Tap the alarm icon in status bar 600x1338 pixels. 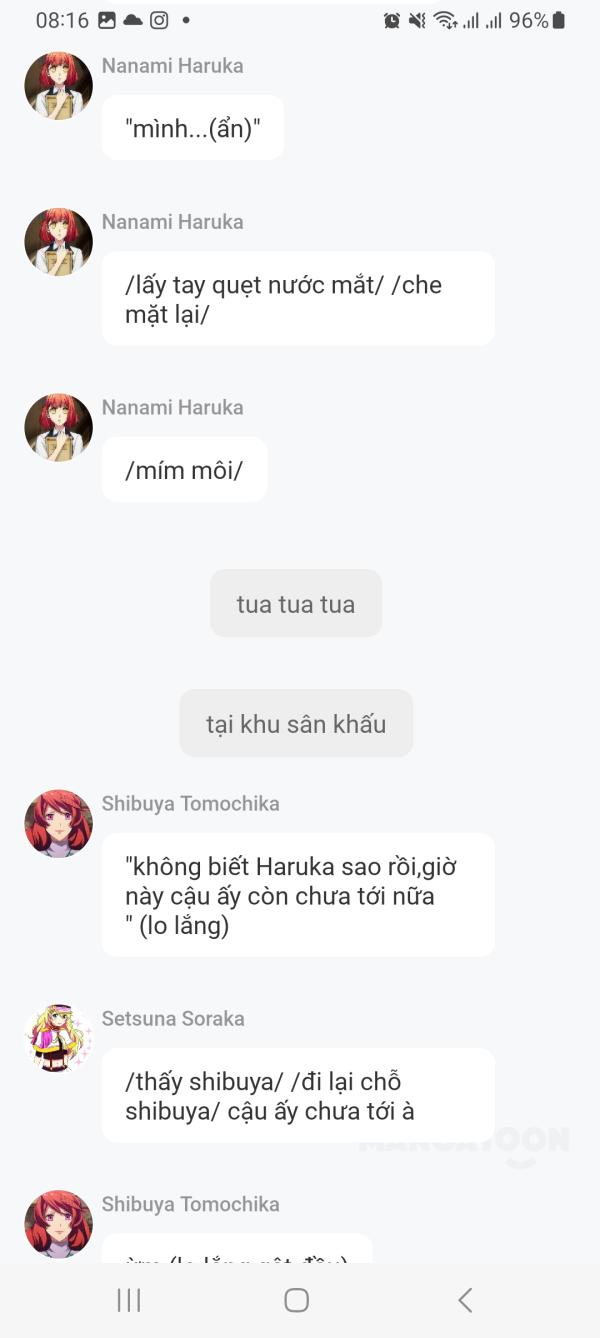coord(392,20)
